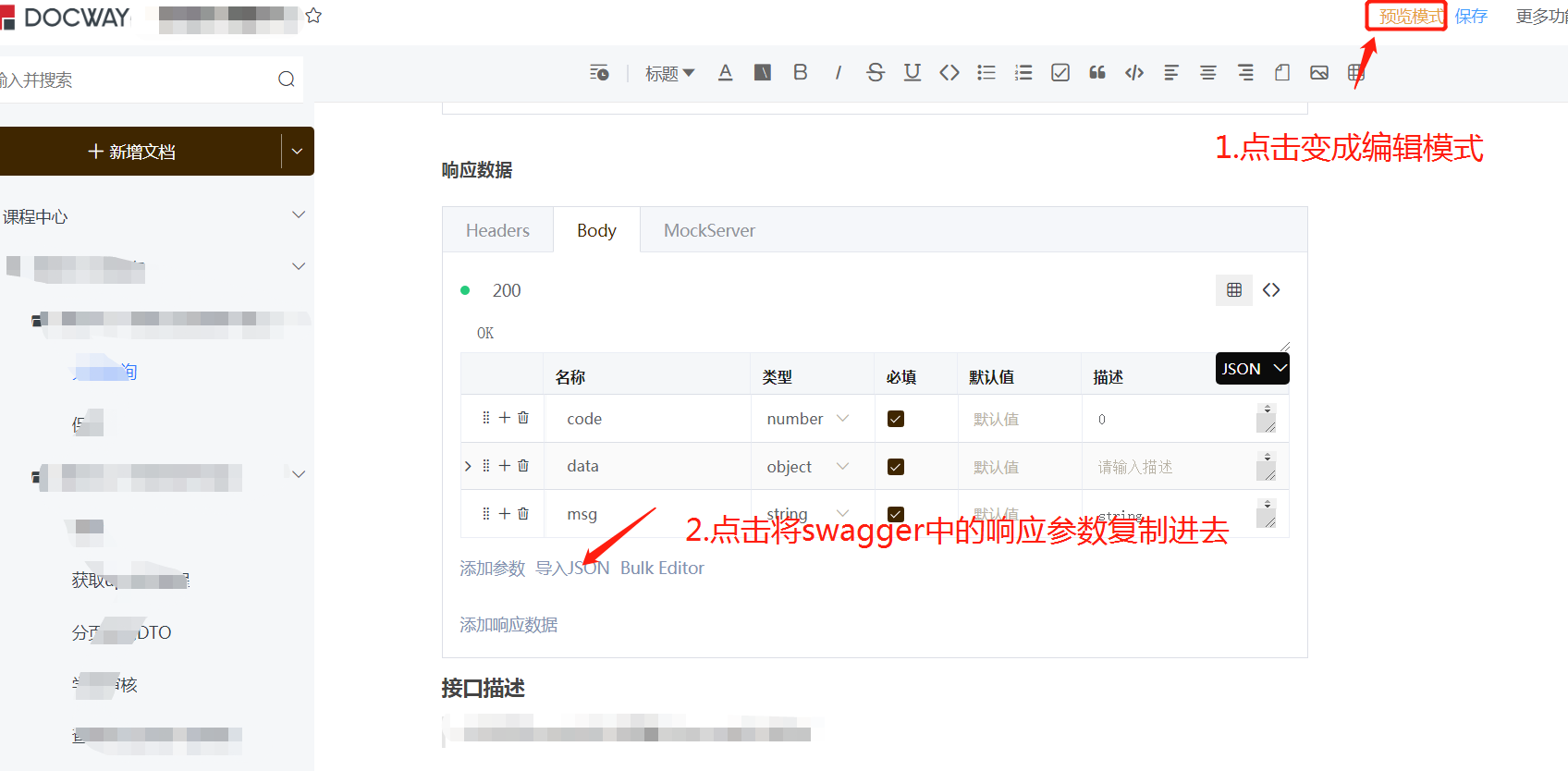Open the Headers tab
Image resolution: width=1568 pixels, height=771 pixels.
click(x=497, y=230)
